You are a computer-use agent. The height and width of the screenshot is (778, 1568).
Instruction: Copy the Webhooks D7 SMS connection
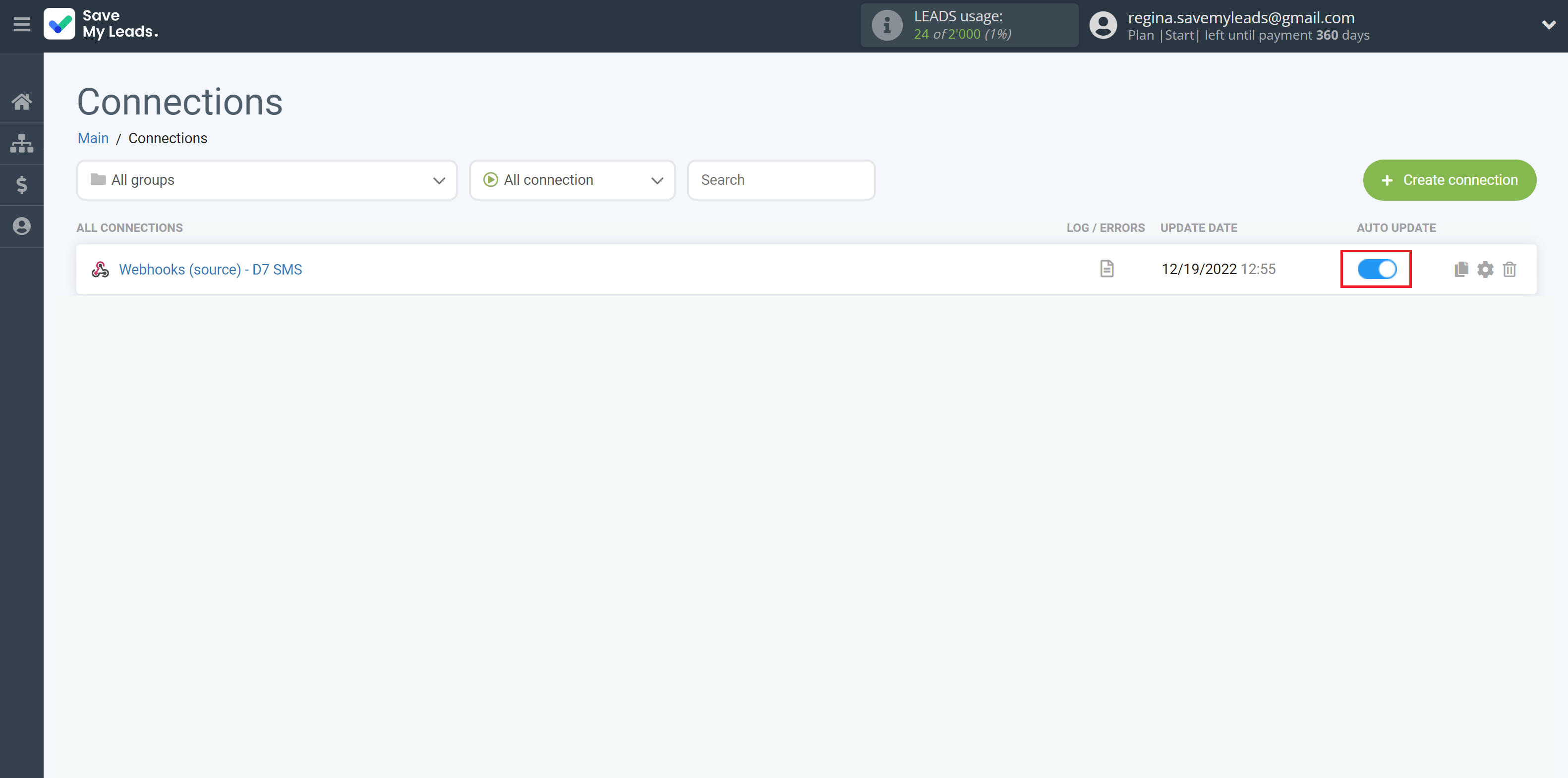(1461, 270)
